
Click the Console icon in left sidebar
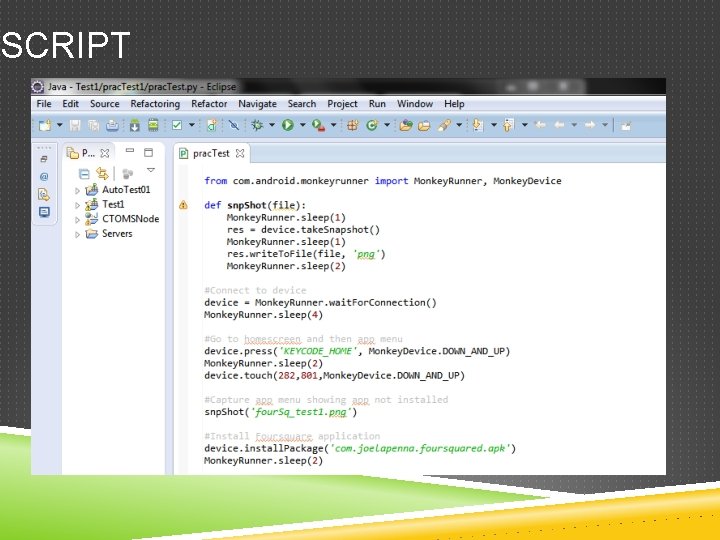pos(44,212)
